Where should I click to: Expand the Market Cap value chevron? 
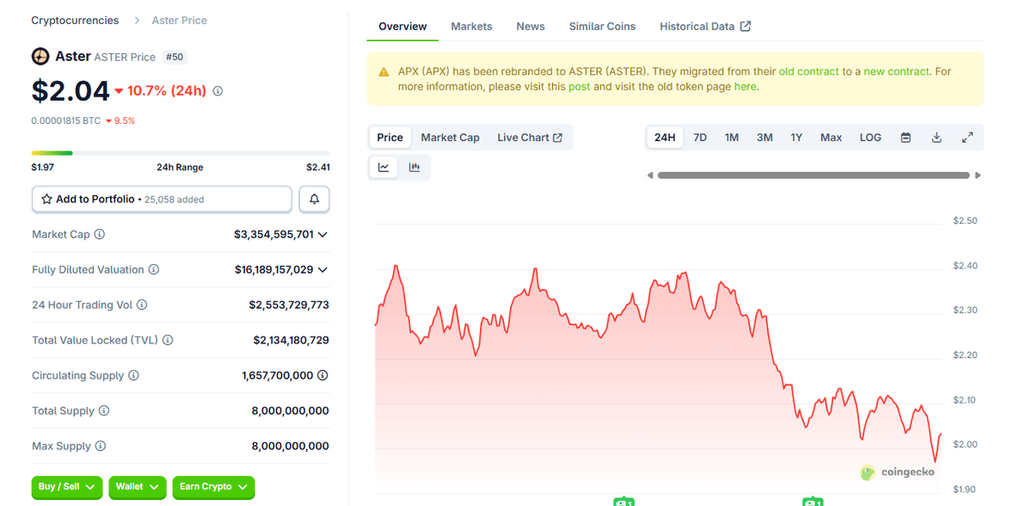click(x=322, y=234)
